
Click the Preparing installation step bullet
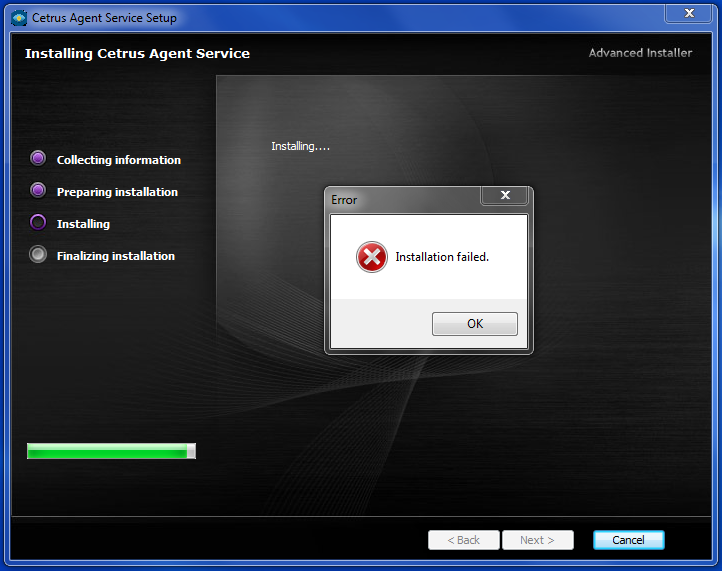pyautogui.click(x=38, y=190)
